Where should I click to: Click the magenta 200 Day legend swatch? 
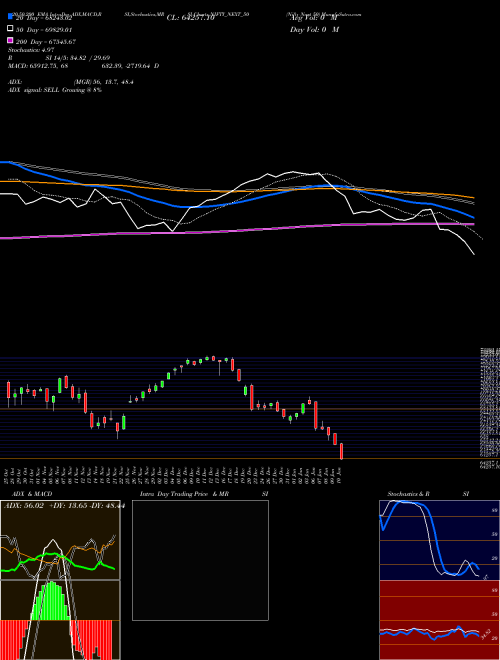11,40
